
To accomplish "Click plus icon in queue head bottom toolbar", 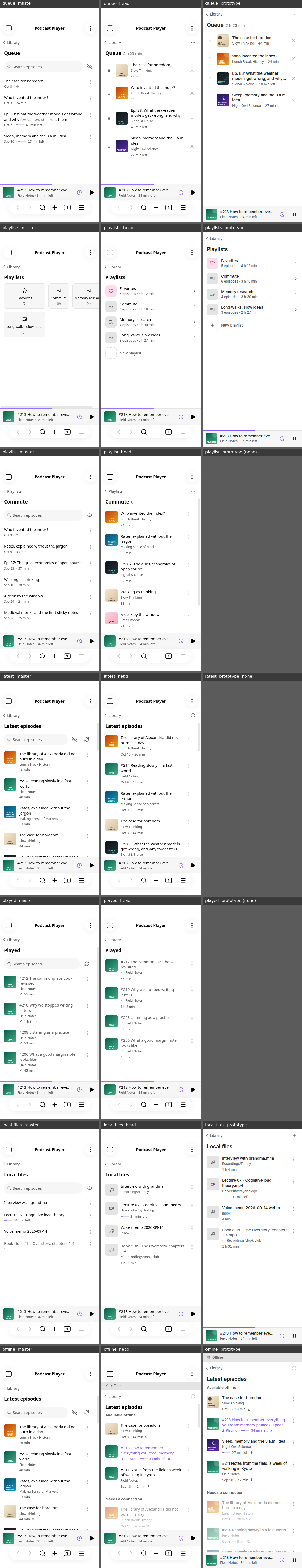I will point(156,208).
